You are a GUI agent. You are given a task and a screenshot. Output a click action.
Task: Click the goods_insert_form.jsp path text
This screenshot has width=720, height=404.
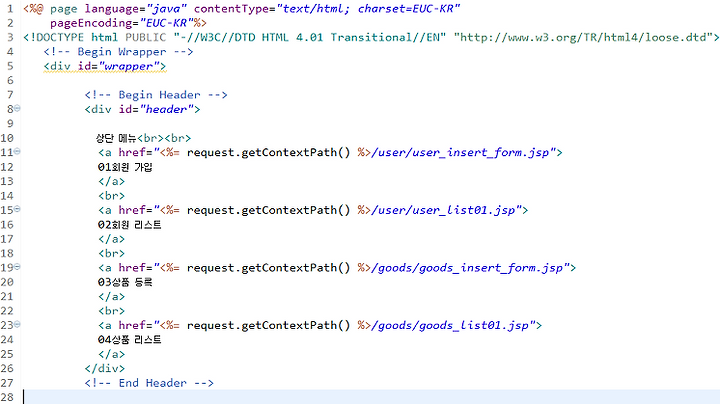click(467, 268)
